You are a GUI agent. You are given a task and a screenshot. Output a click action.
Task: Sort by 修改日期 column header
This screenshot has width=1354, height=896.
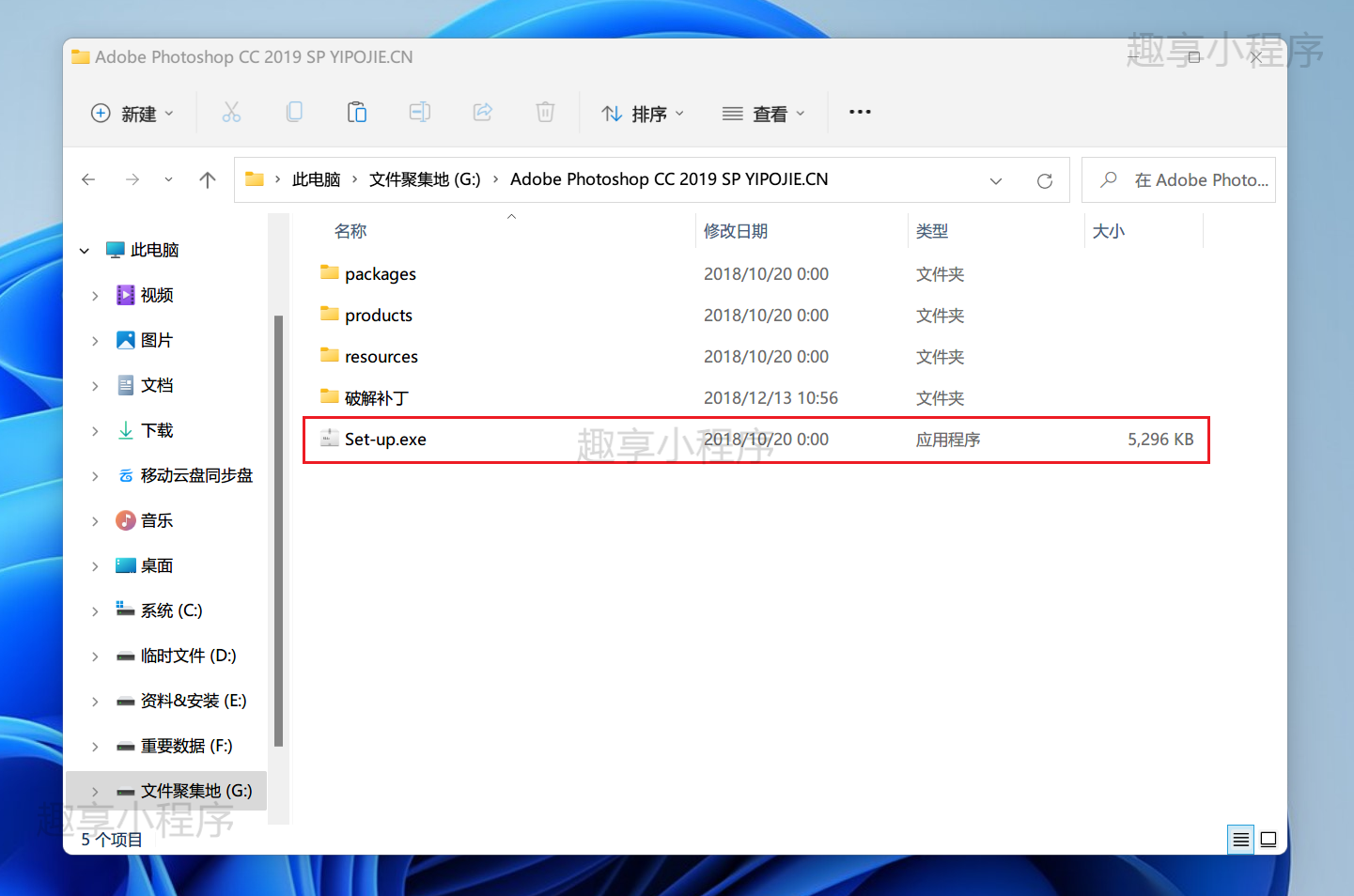(736, 231)
